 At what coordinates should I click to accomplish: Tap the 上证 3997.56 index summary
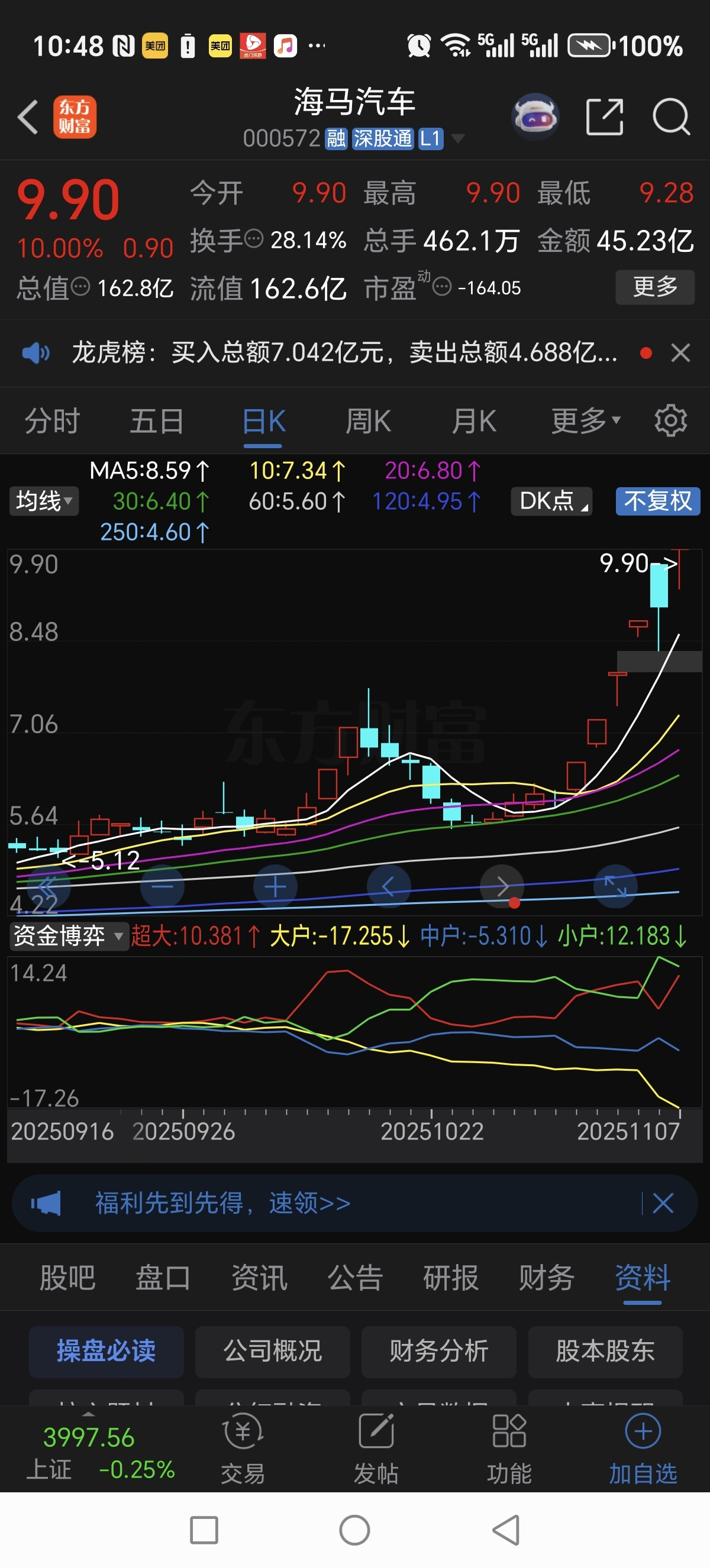point(101,1453)
